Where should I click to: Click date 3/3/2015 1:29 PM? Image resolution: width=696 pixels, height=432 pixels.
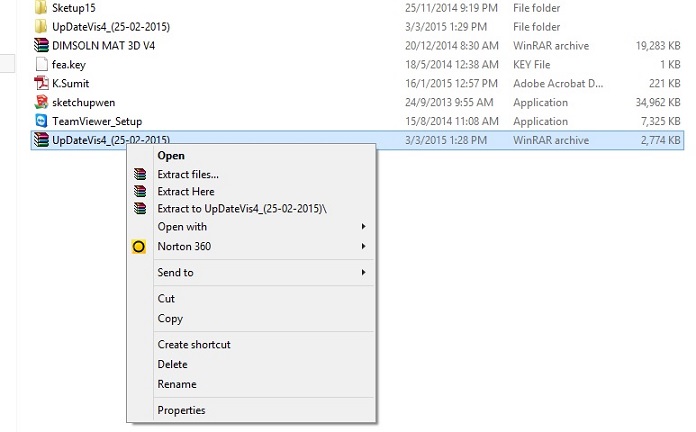(446, 27)
